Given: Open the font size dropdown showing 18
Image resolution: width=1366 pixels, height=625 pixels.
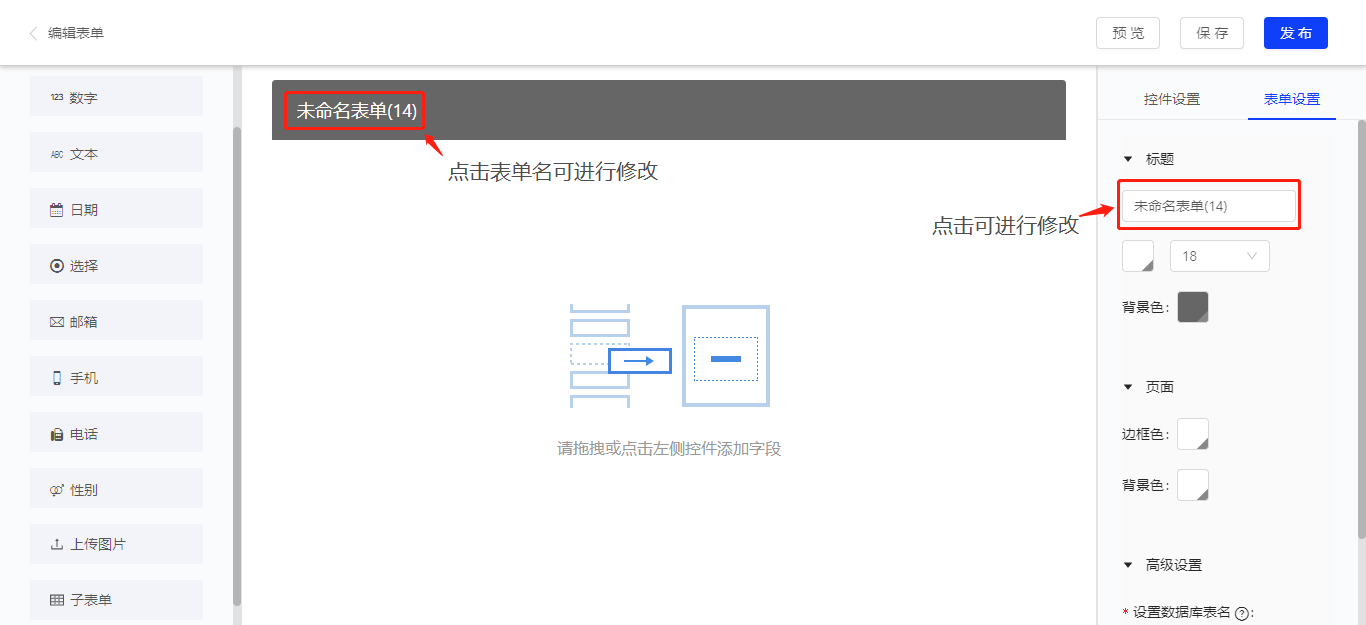Looking at the screenshot, I should click(x=1219, y=256).
